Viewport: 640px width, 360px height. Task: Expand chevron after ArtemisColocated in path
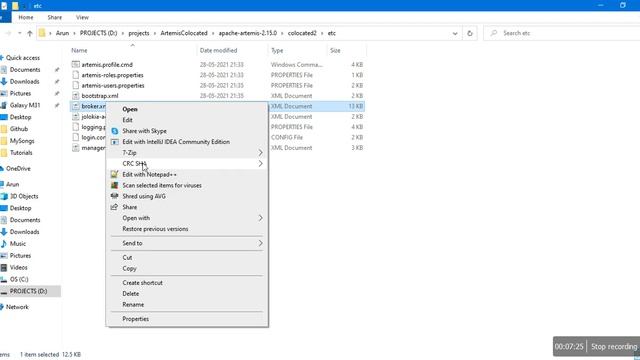point(213,33)
